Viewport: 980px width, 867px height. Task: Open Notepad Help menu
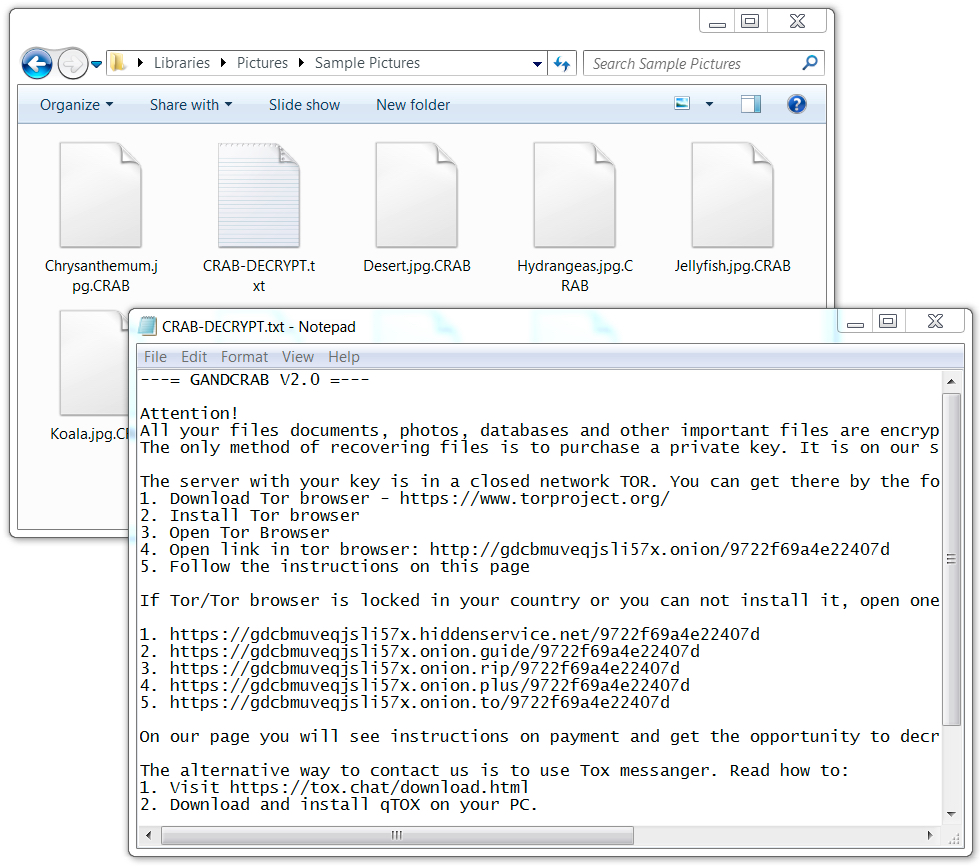click(x=344, y=357)
